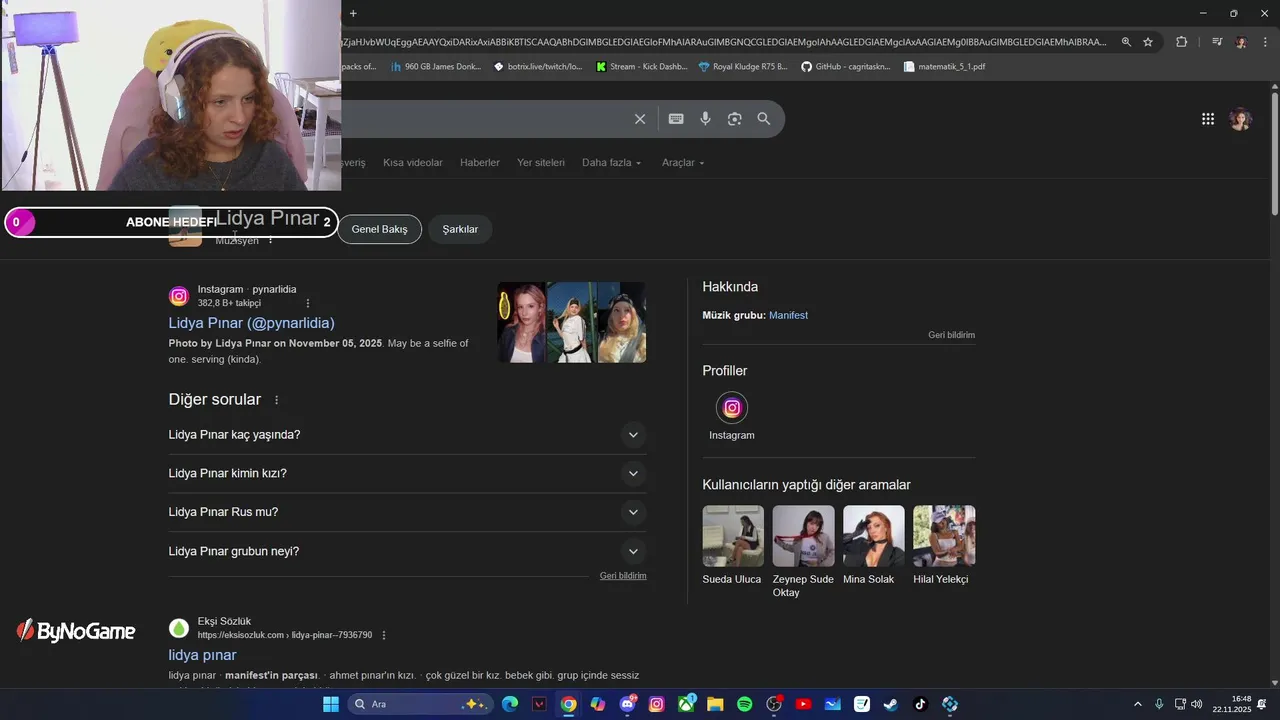Open Spotify from the taskbar

click(x=745, y=704)
